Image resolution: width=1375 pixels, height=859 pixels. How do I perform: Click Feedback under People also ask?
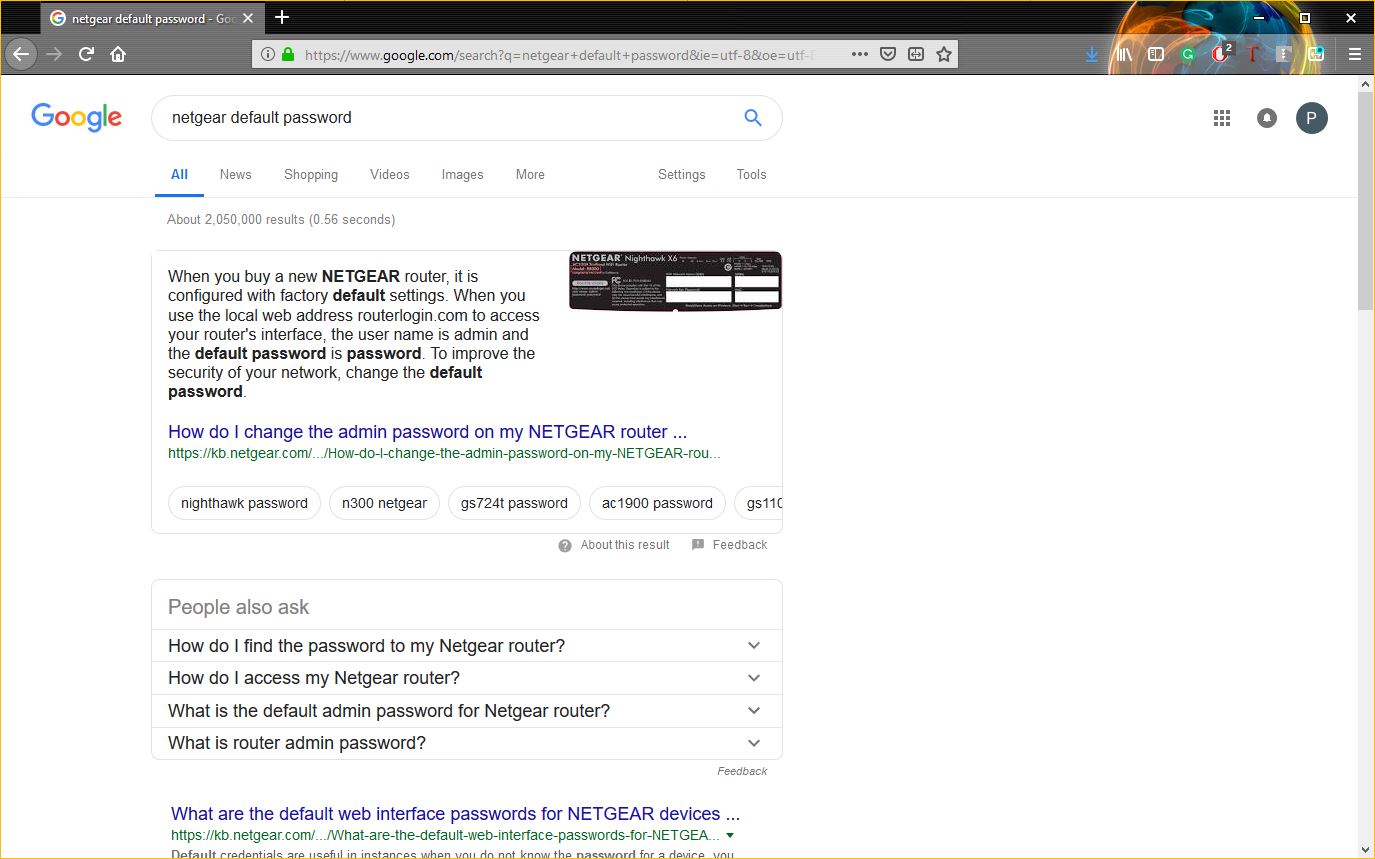tap(742, 771)
